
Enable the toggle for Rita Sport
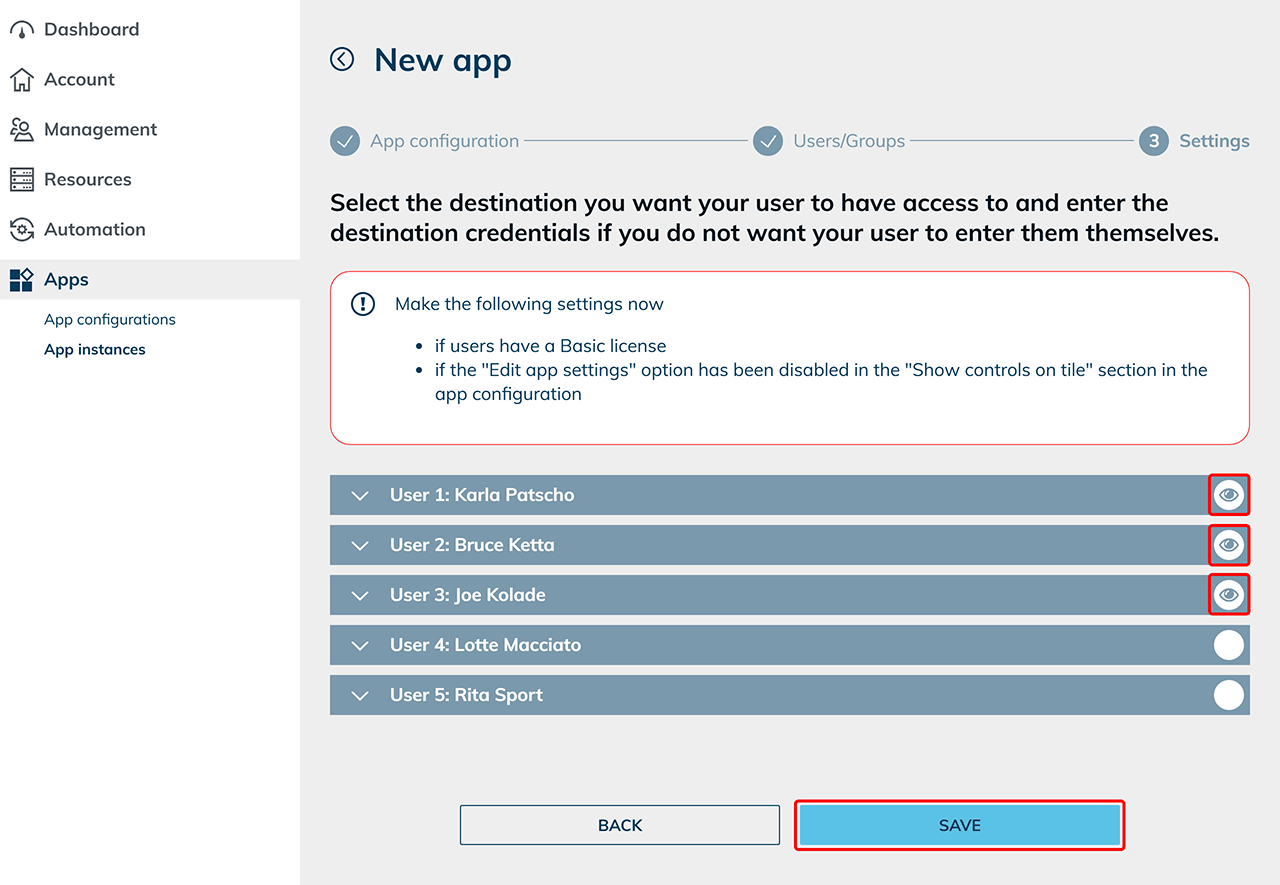click(1228, 695)
